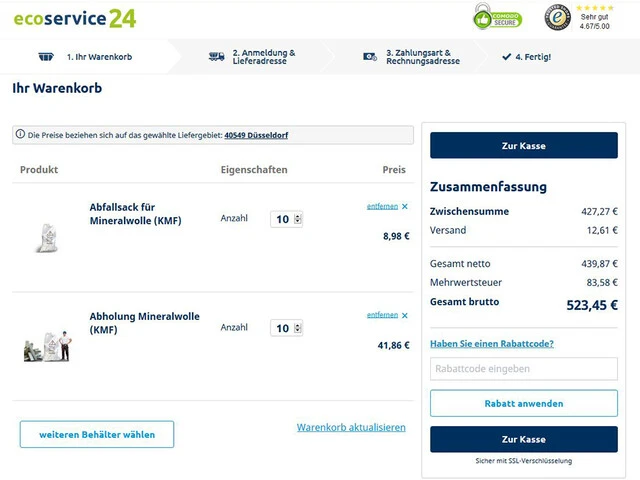Click Zwischensumme amount 427,27 €
Image resolution: width=640 pixels, height=480 pixels.
coord(599,211)
